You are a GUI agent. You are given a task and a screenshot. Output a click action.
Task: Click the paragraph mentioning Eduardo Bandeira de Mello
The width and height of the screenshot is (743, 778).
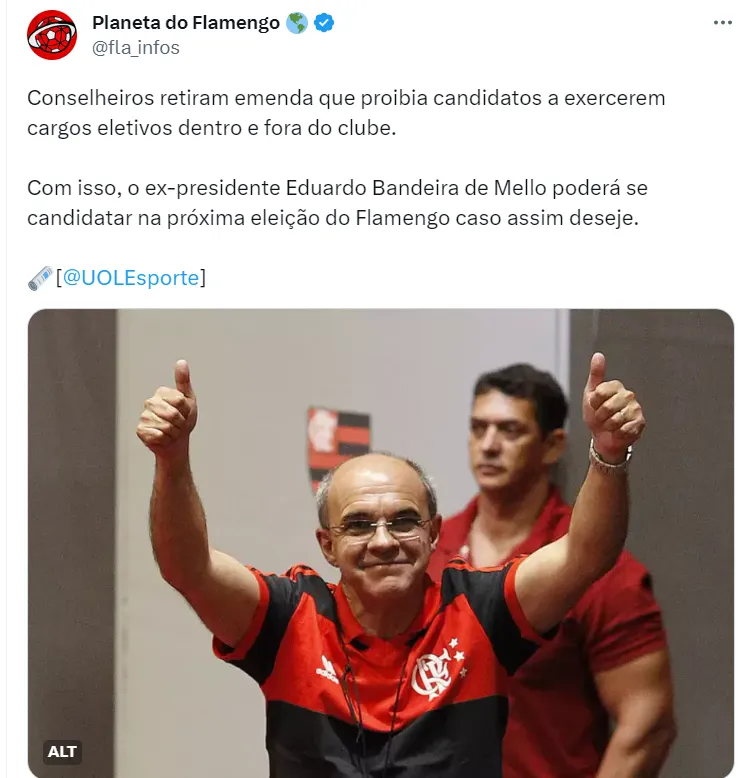pos(338,203)
